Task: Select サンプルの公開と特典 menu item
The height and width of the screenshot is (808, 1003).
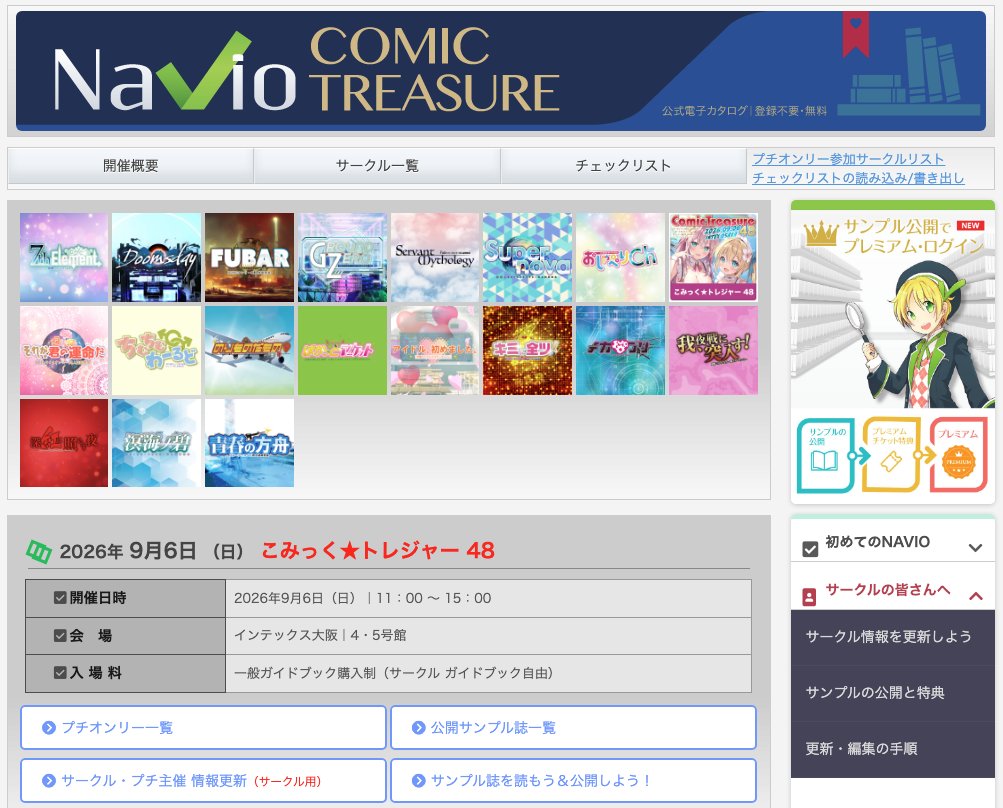Action: (x=893, y=693)
